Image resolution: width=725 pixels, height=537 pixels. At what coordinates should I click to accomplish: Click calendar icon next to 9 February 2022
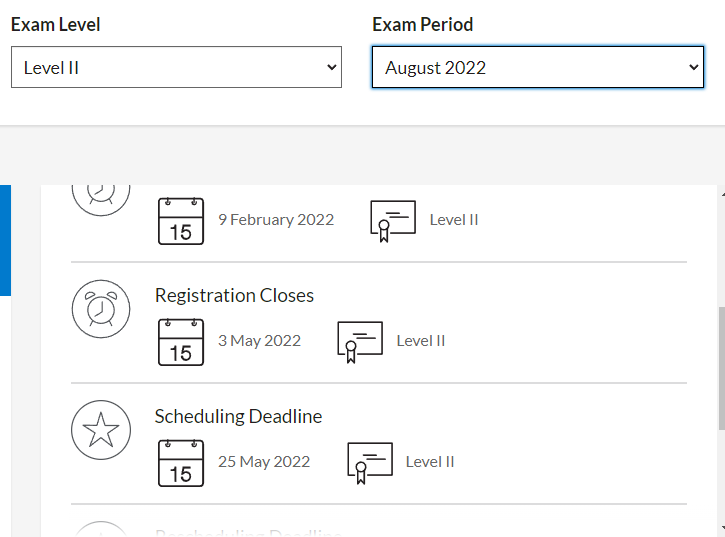coord(181,221)
